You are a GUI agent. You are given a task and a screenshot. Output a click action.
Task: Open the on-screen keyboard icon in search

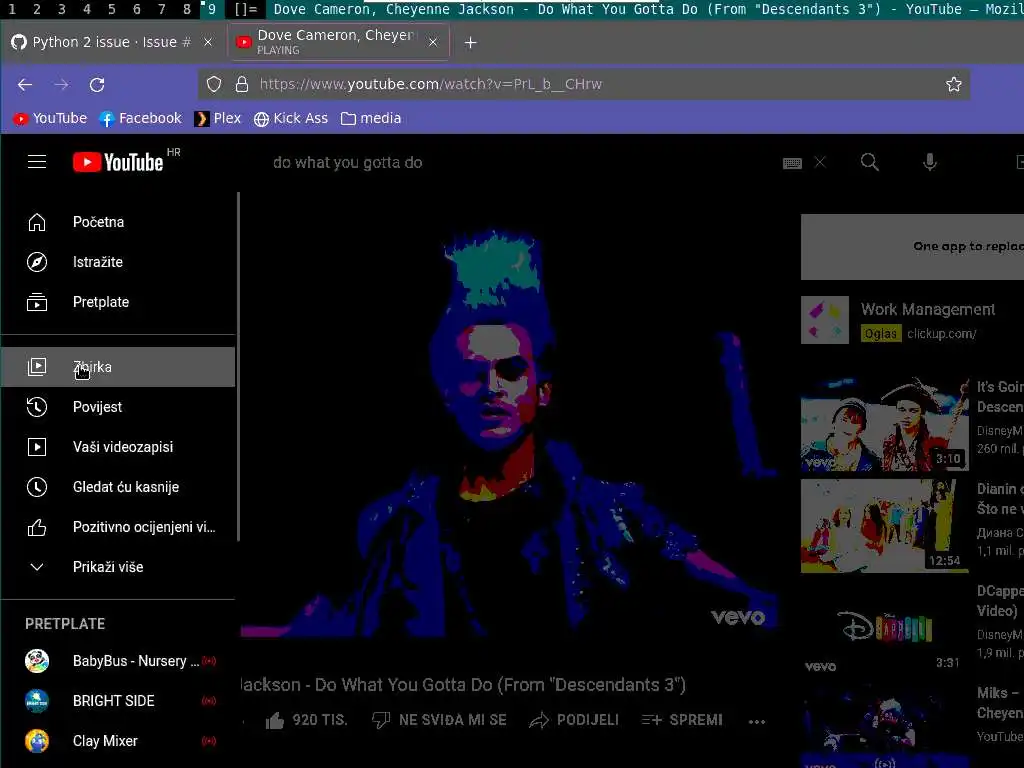pyautogui.click(x=792, y=163)
